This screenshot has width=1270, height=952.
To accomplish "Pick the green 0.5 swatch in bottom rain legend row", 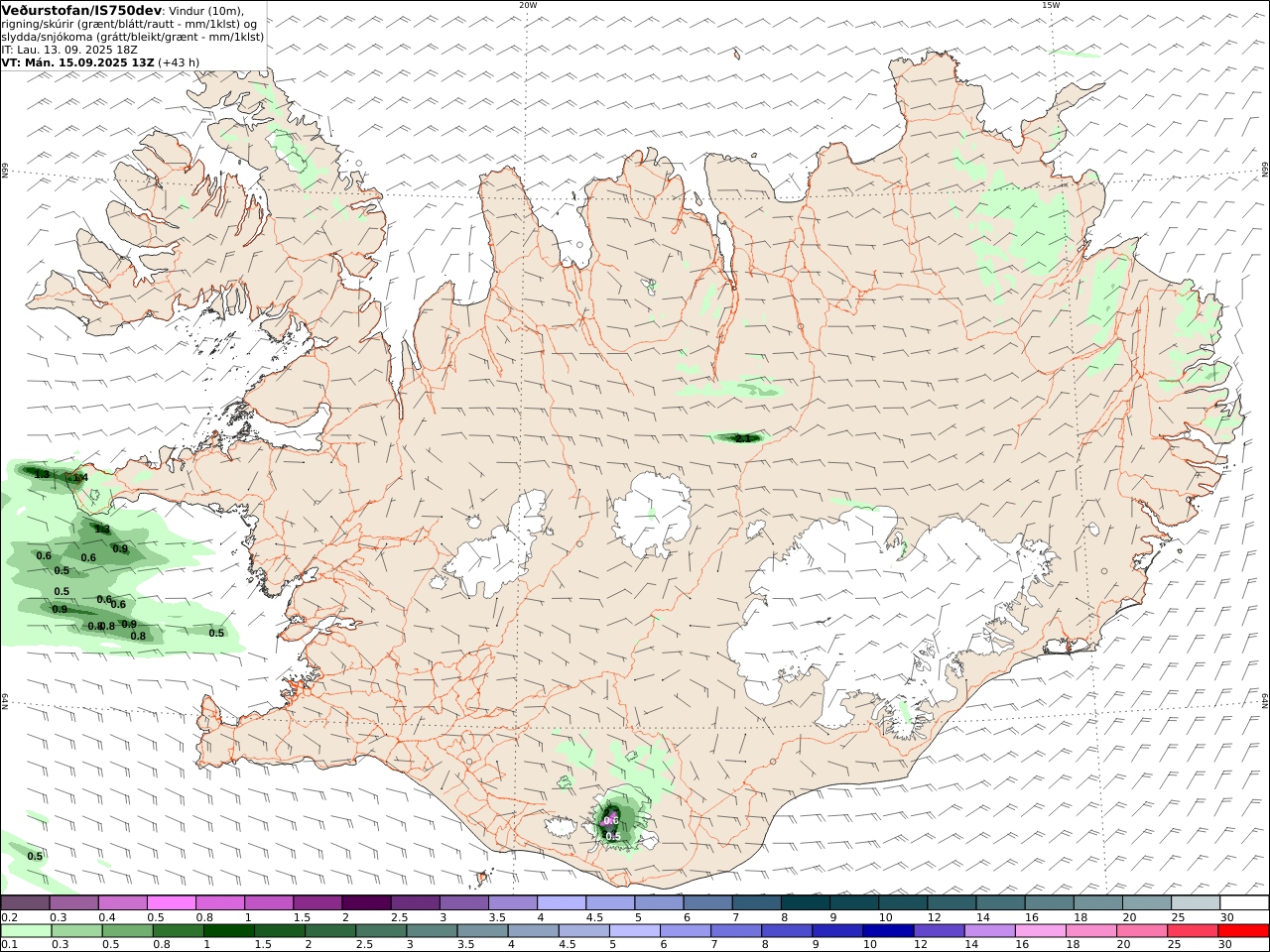I will 127,931.
